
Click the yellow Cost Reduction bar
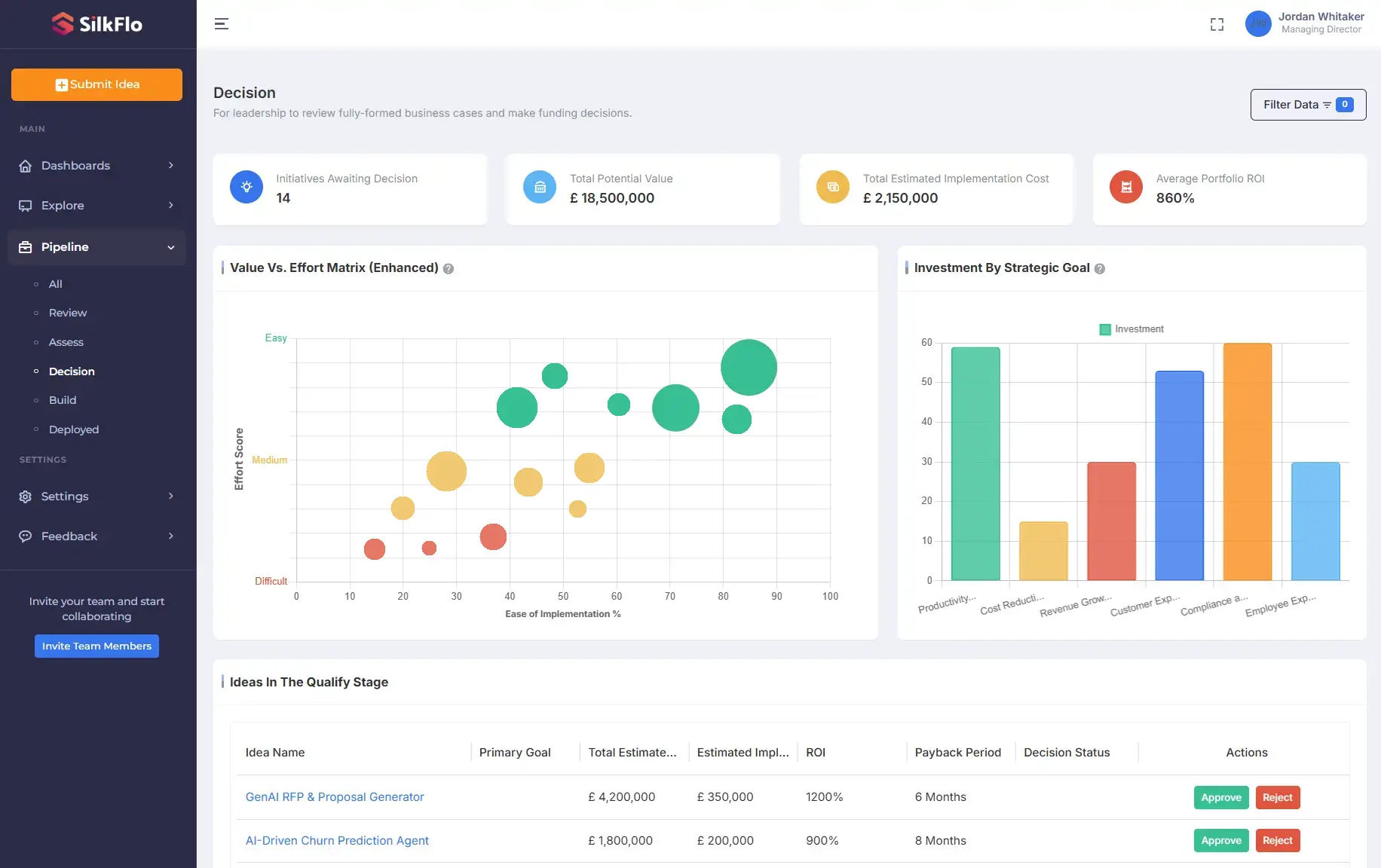(x=1043, y=551)
